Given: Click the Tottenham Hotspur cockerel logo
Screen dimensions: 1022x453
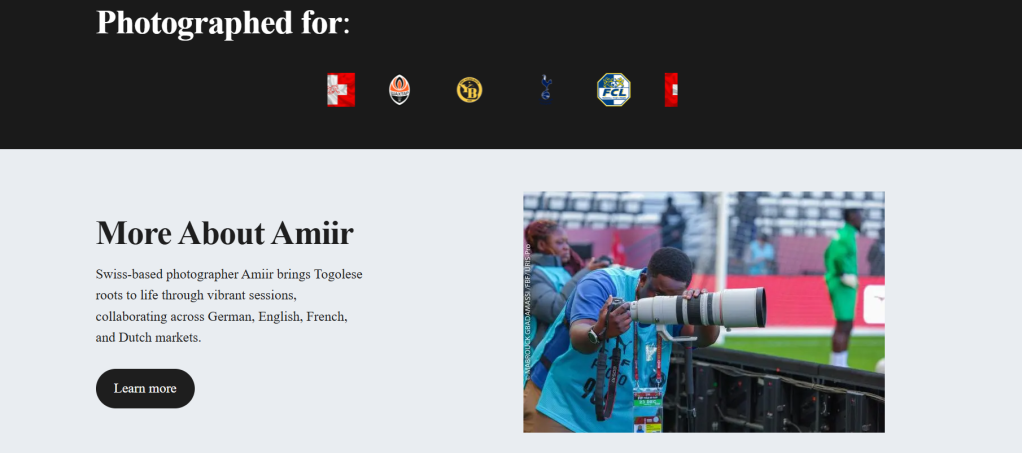Looking at the screenshot, I should coord(546,89).
